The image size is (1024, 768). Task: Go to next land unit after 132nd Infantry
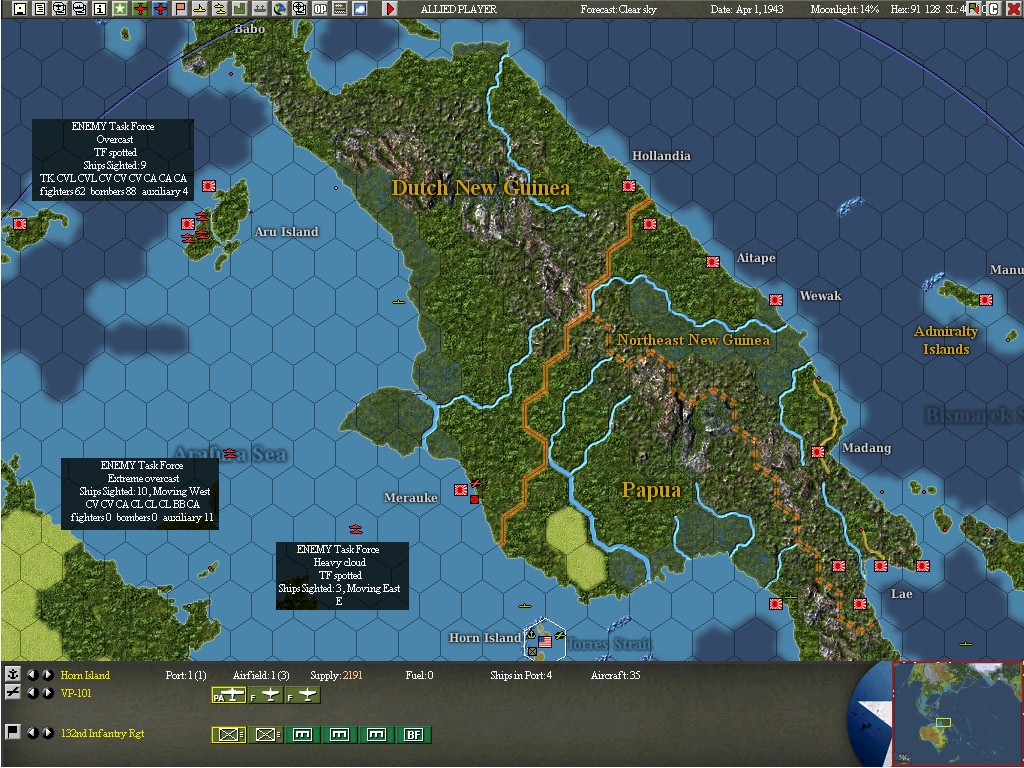(48, 733)
